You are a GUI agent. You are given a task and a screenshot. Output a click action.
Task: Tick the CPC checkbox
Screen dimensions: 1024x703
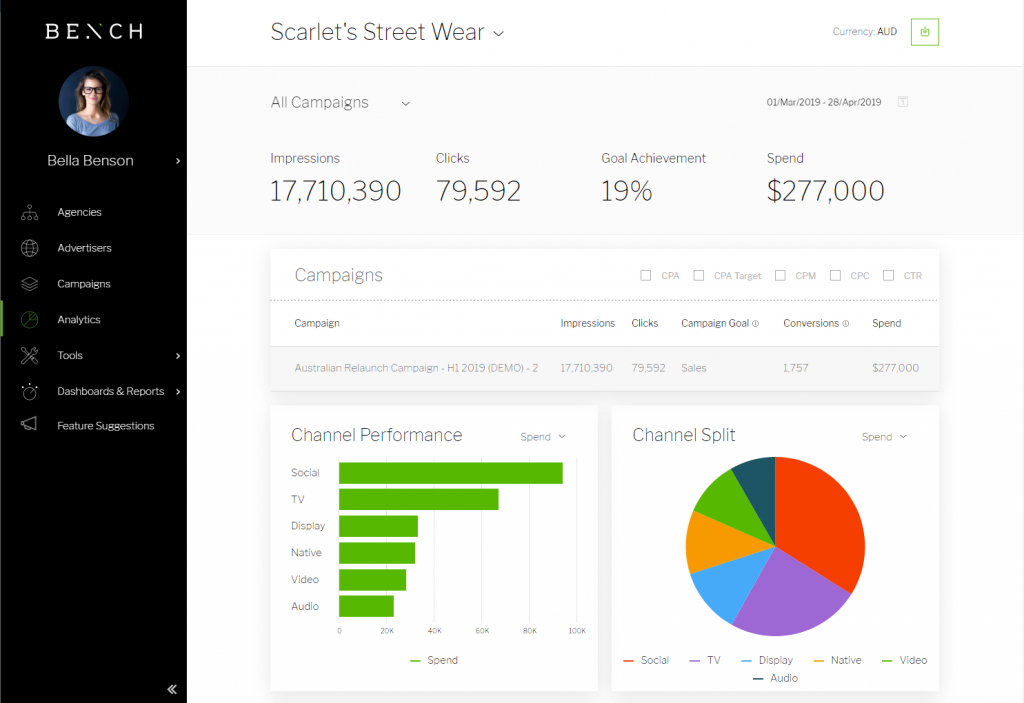[835, 276]
